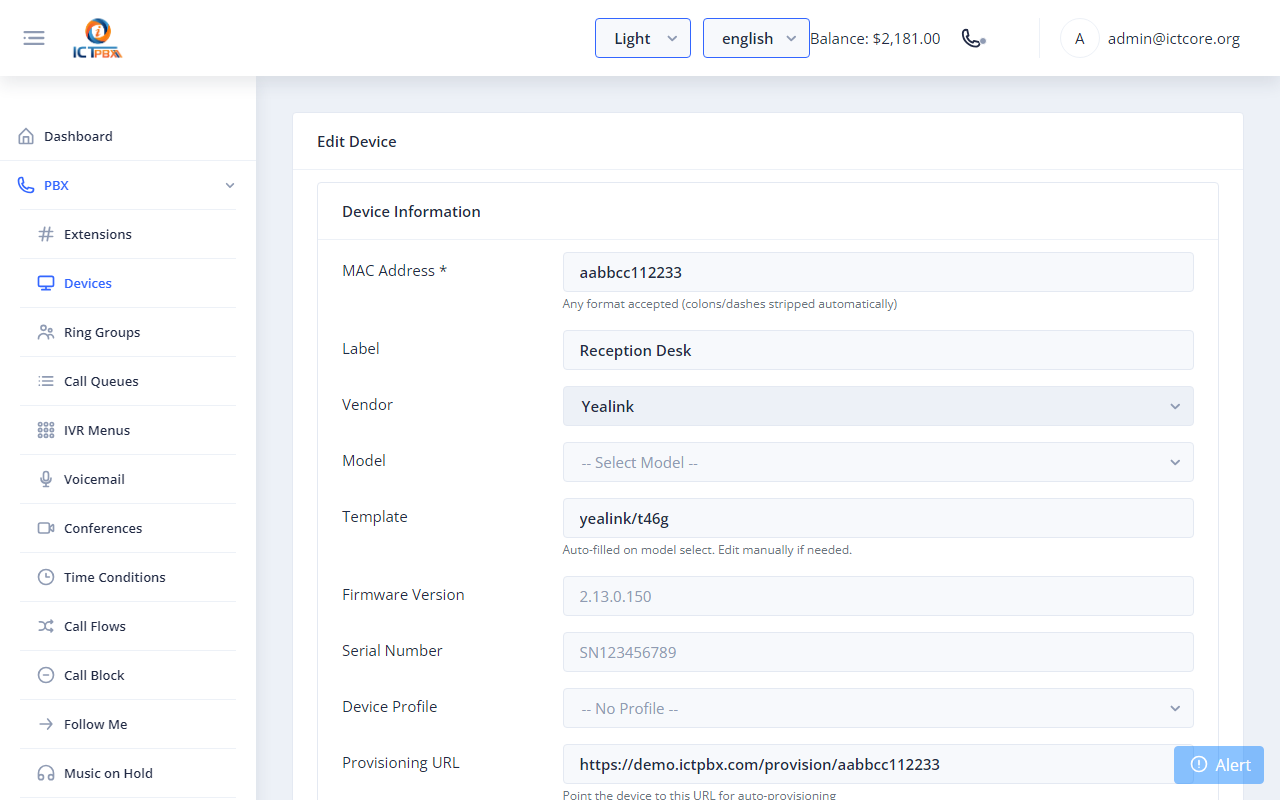
Task: Click the Call Flows shuffle icon
Action: [x=46, y=626]
